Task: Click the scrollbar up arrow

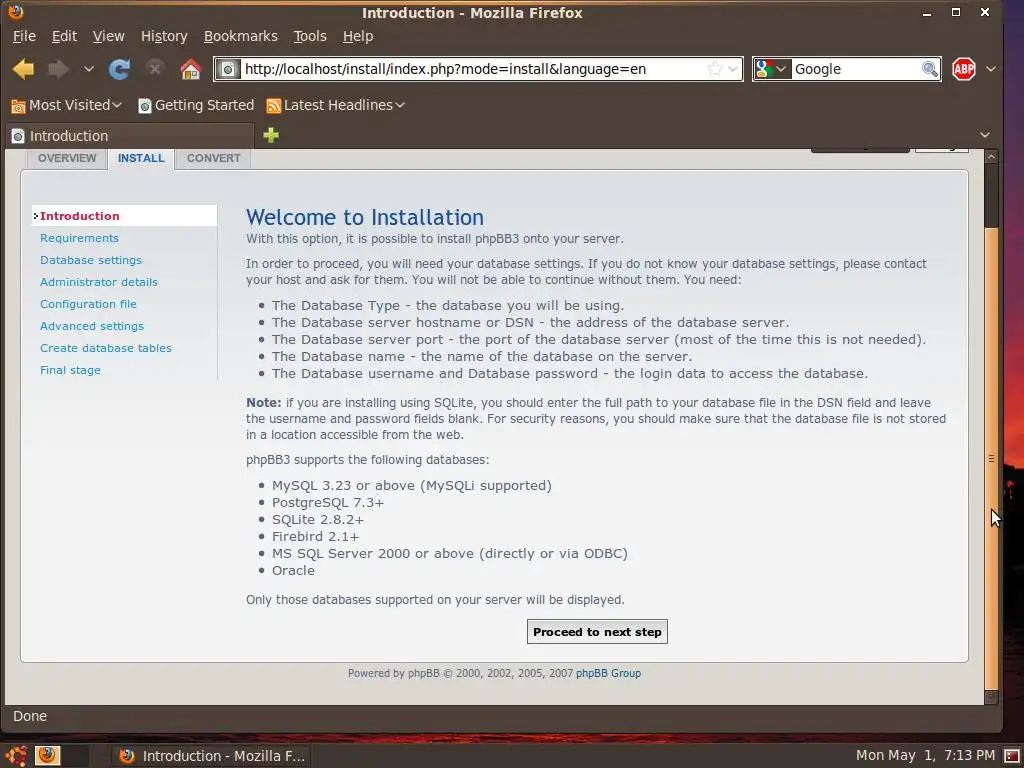Action: coord(991,157)
